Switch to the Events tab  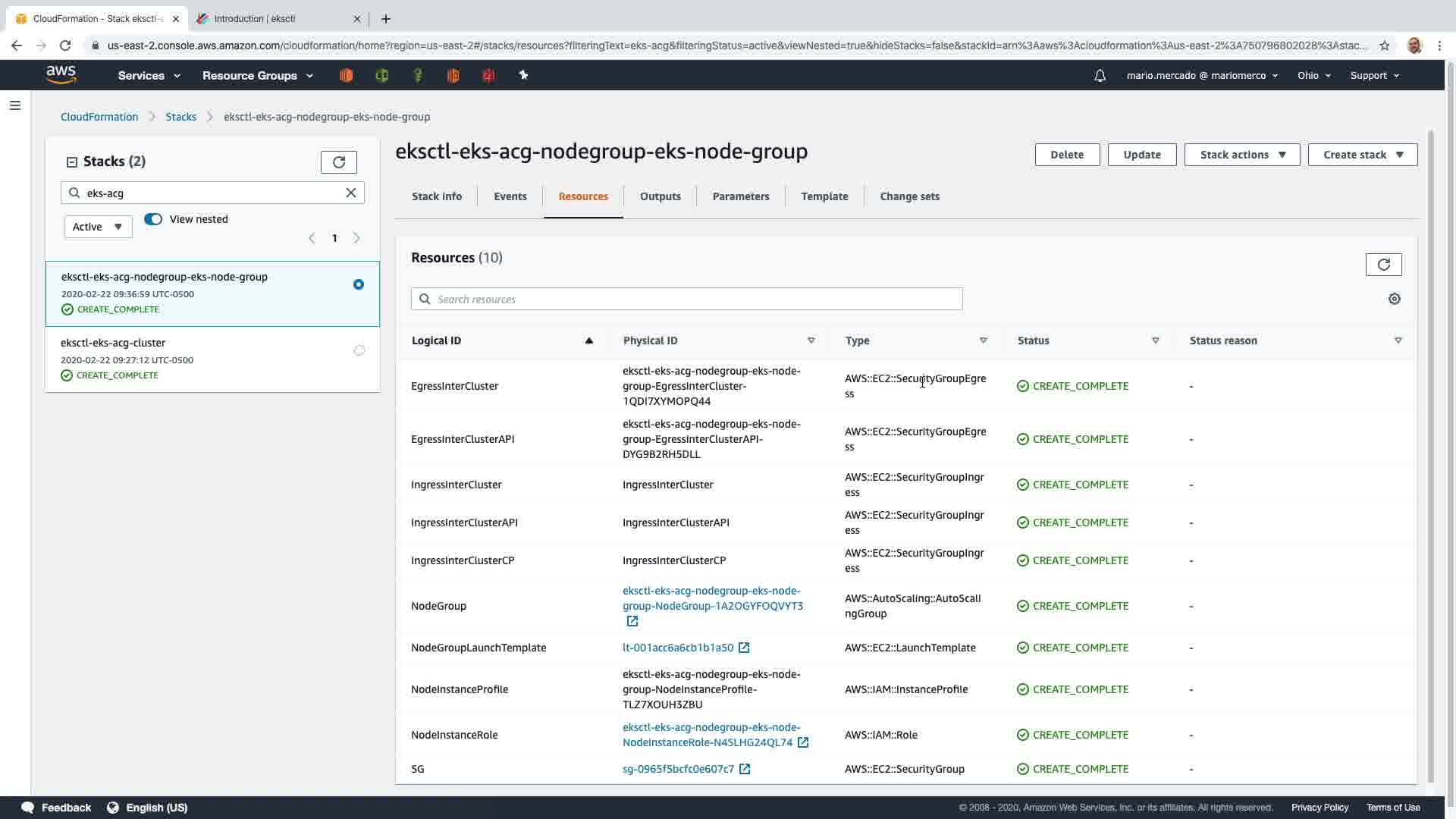(510, 196)
